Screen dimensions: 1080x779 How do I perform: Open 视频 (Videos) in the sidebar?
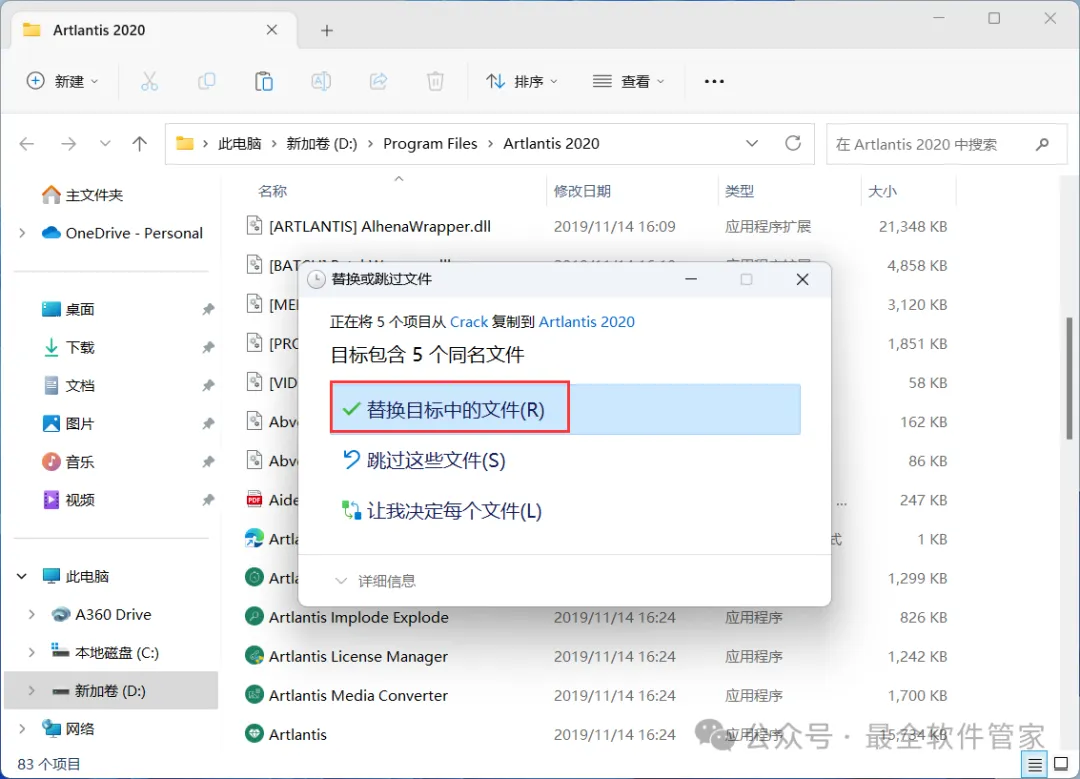coord(79,500)
